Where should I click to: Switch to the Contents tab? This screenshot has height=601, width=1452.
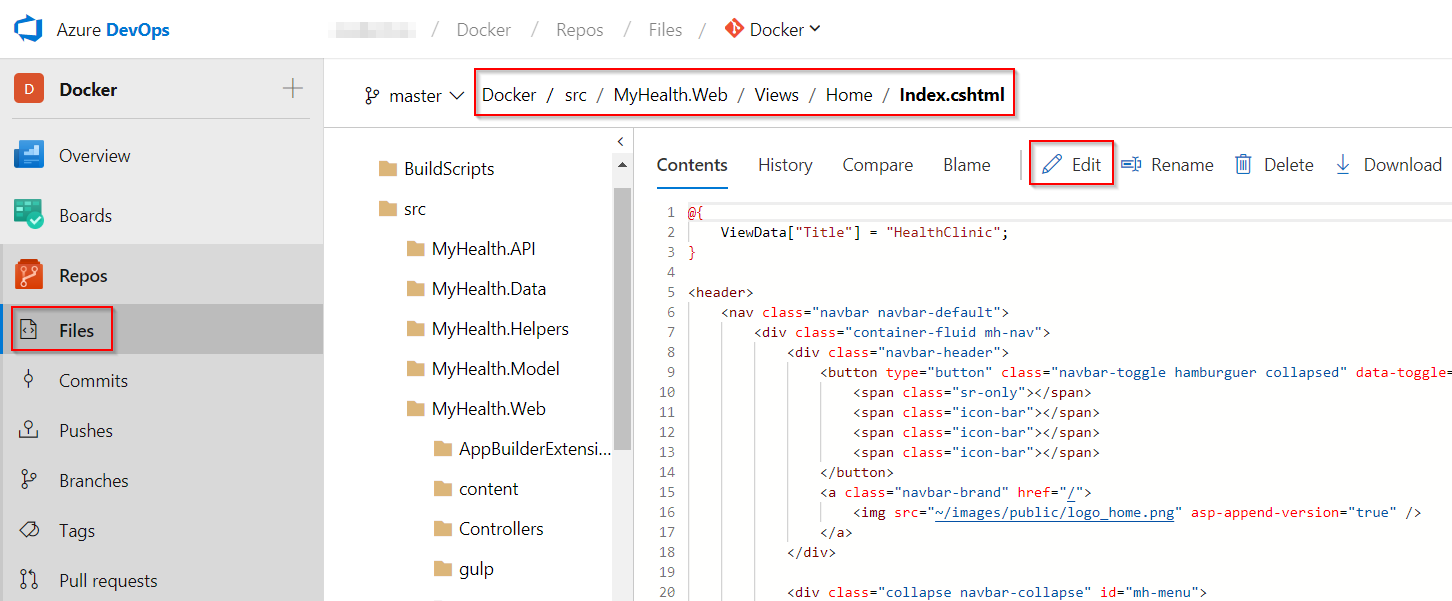pyautogui.click(x=692, y=165)
